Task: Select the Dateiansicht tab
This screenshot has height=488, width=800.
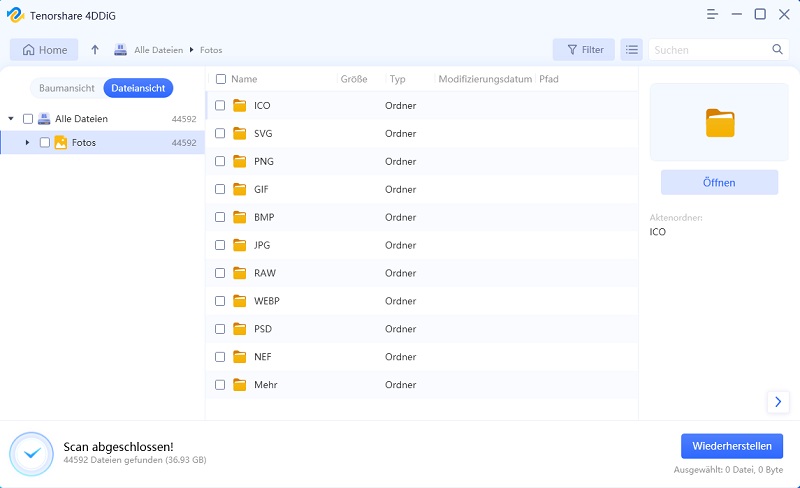Action: pos(138,88)
